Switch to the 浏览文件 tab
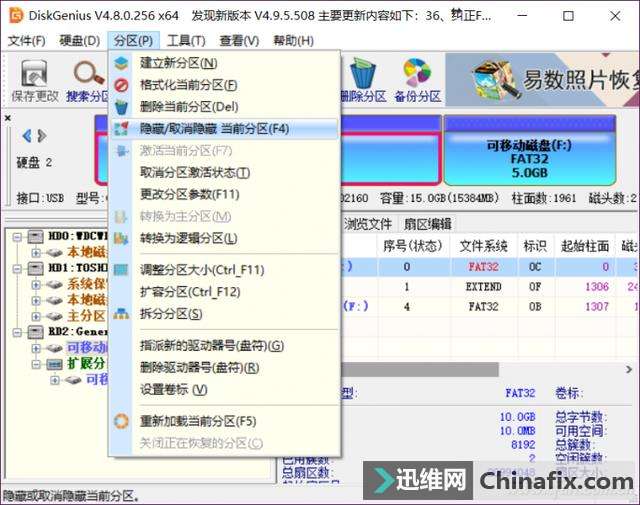640x505 pixels. [x=368, y=224]
